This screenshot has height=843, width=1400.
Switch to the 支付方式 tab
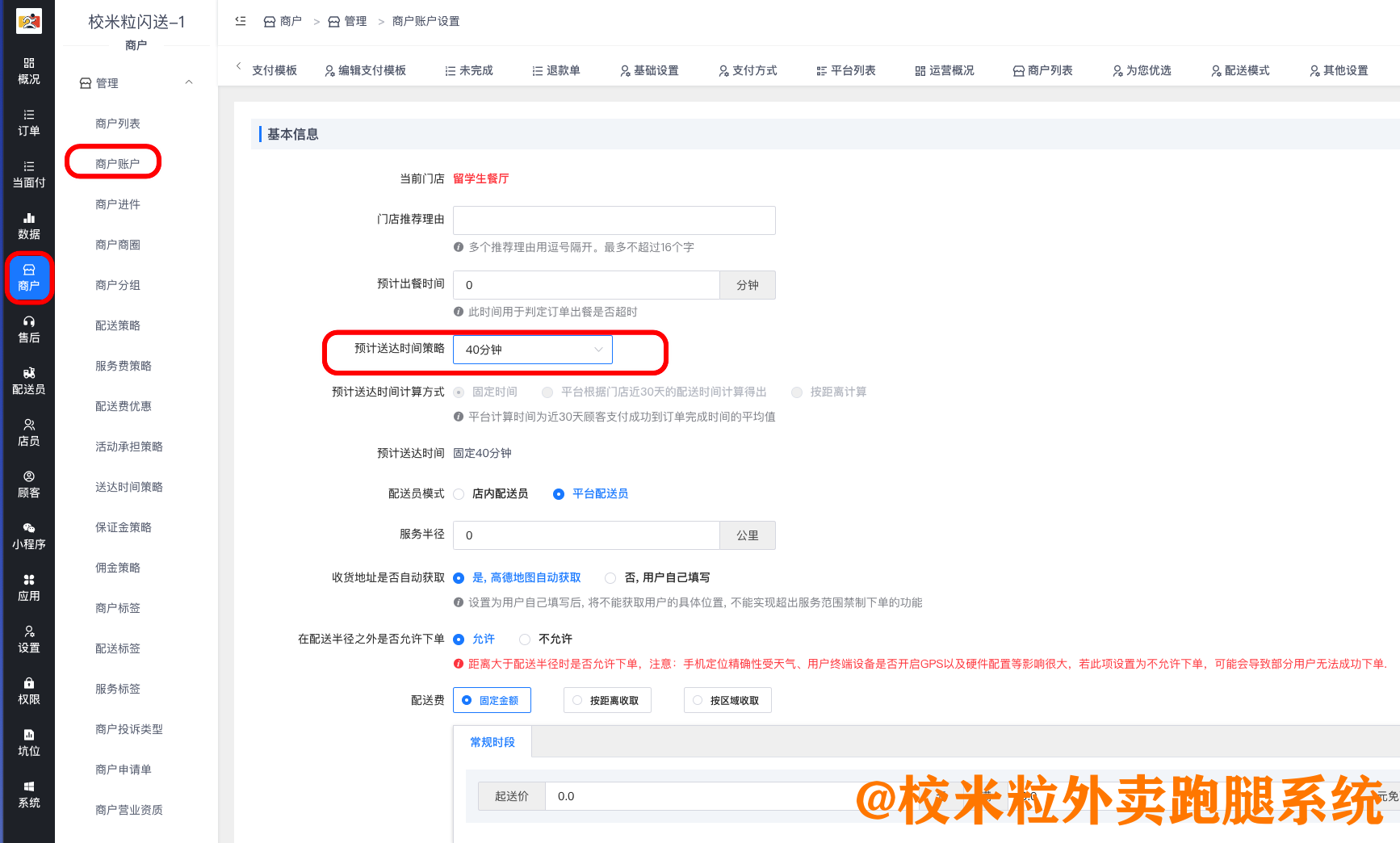pyautogui.click(x=748, y=71)
